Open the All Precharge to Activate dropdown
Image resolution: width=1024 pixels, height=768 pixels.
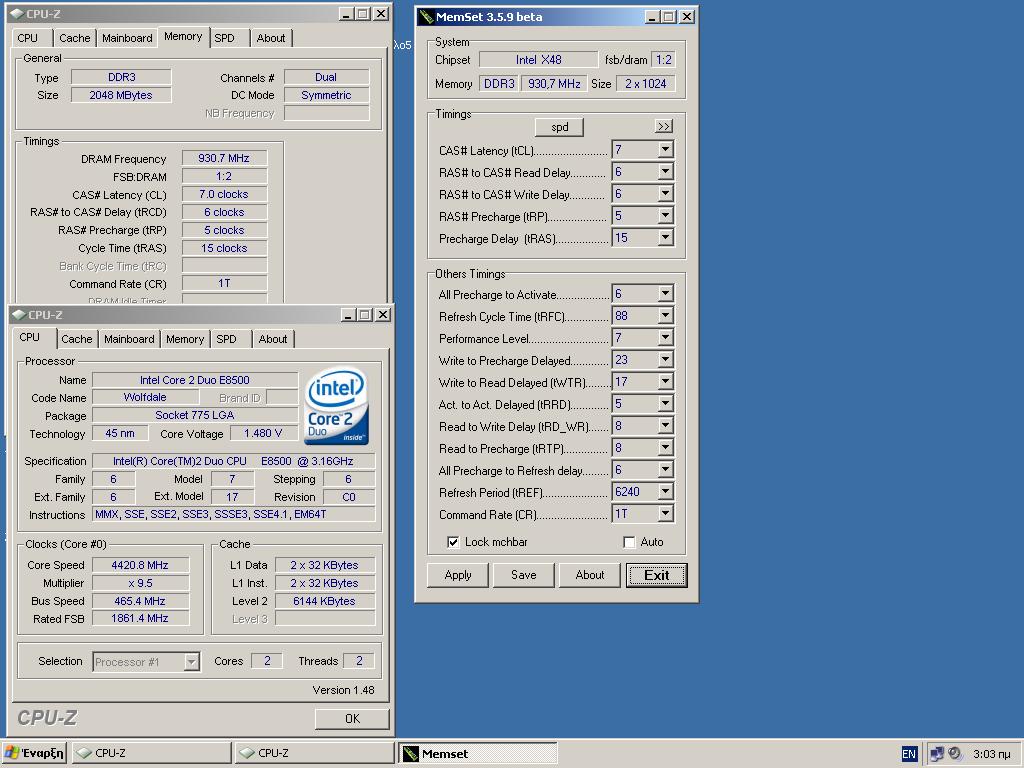tap(665, 294)
